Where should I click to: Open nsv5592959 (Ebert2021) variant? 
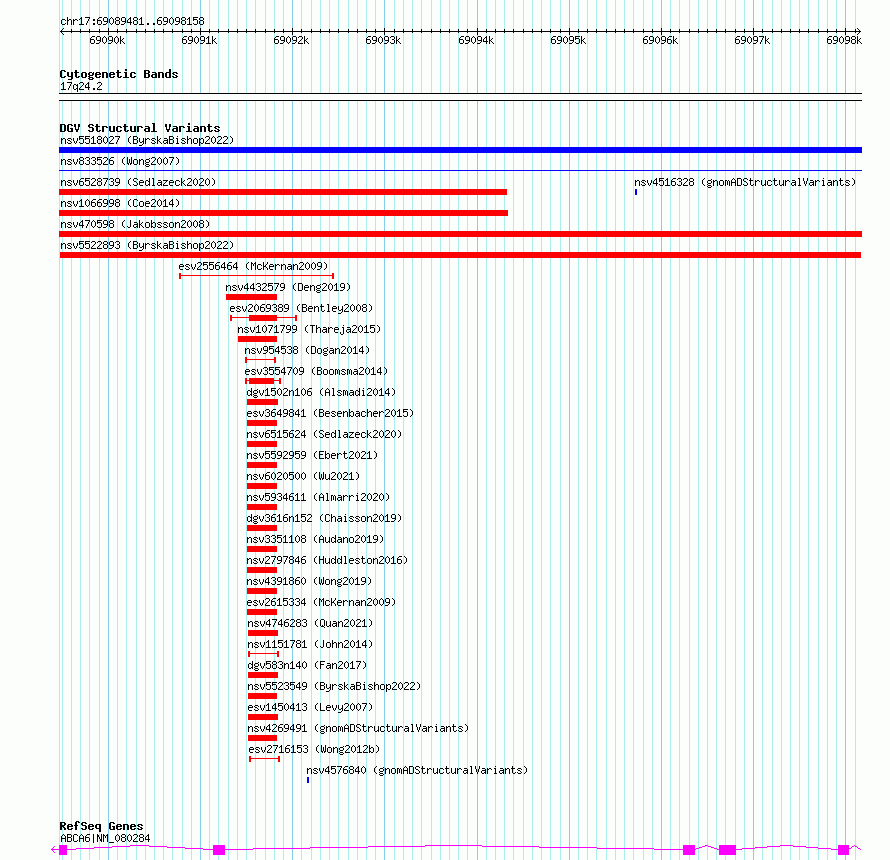point(312,455)
